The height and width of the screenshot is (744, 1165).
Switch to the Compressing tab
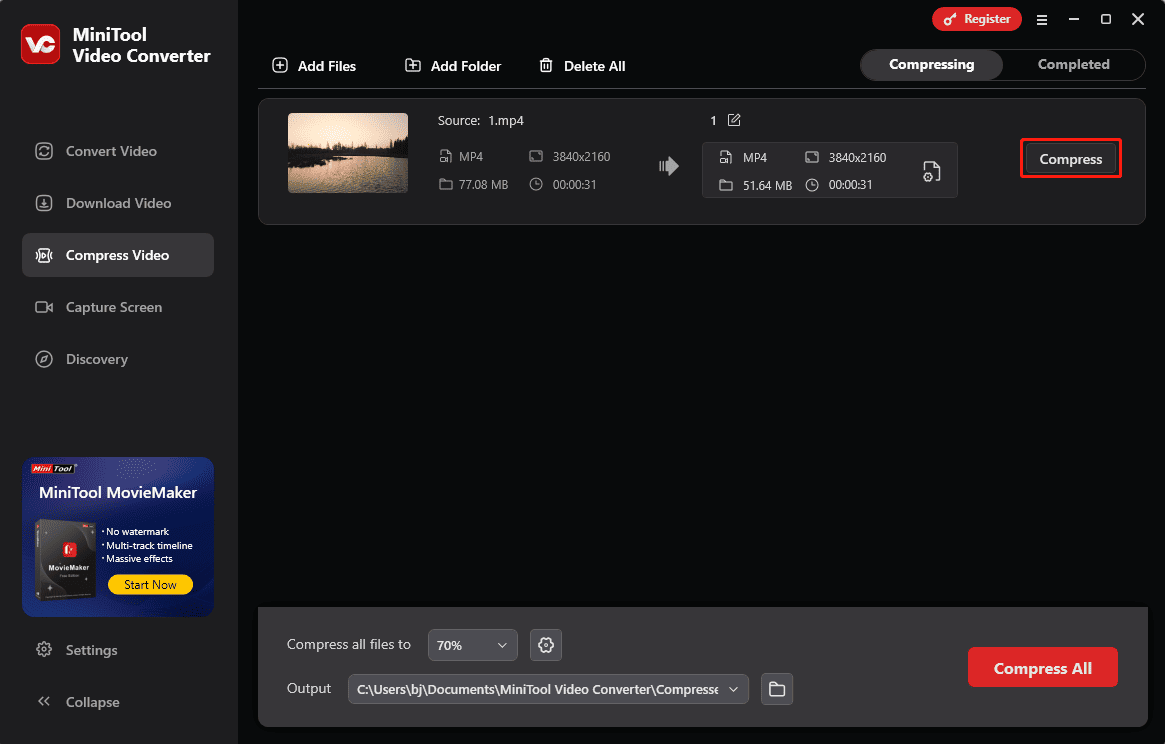[x=931, y=65]
